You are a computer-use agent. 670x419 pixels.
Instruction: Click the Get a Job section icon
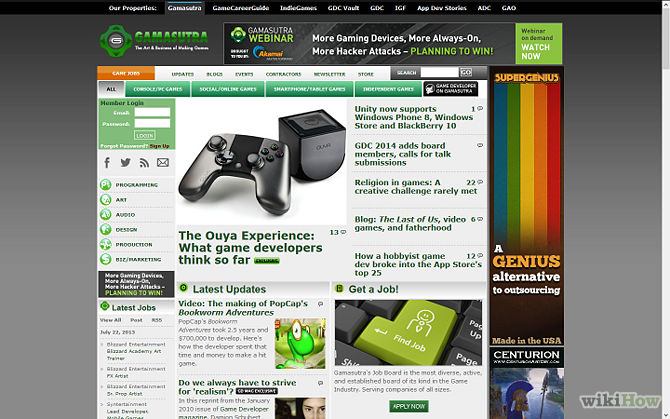339,288
